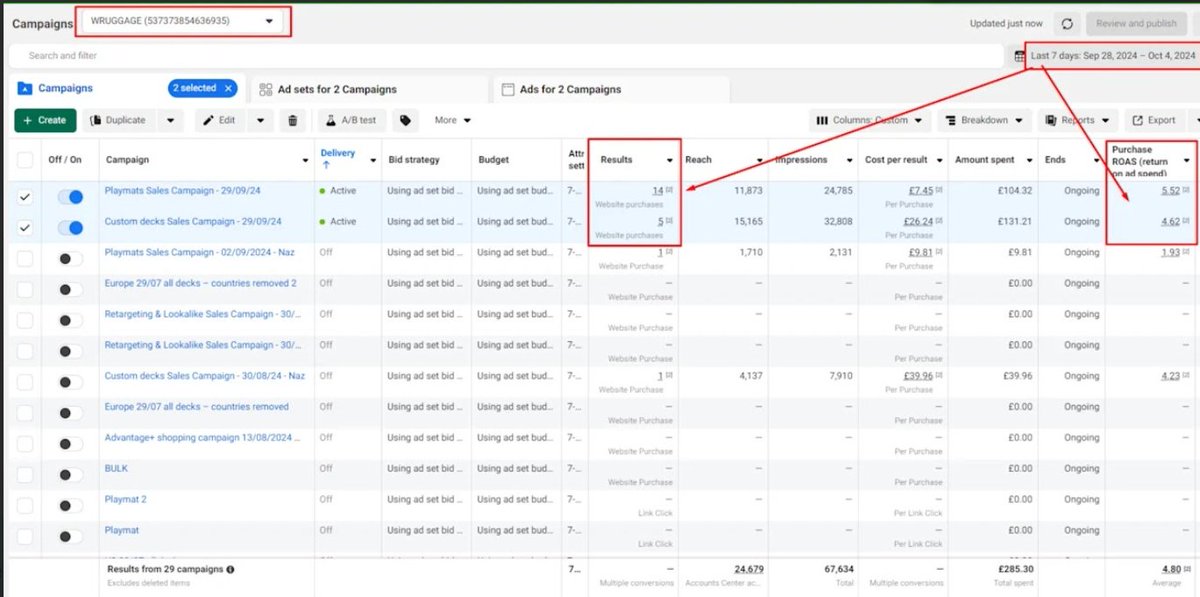This screenshot has width=1200, height=597.
Task: Click the £7.45 cost per result value
Action: click(922, 190)
